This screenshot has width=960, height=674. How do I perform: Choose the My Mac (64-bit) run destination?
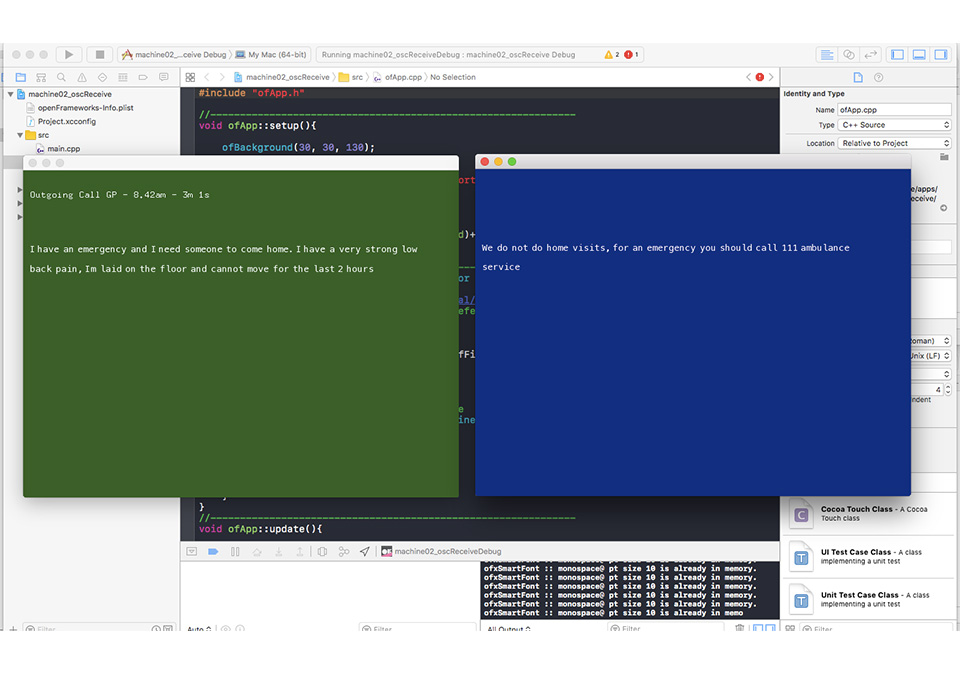271,54
